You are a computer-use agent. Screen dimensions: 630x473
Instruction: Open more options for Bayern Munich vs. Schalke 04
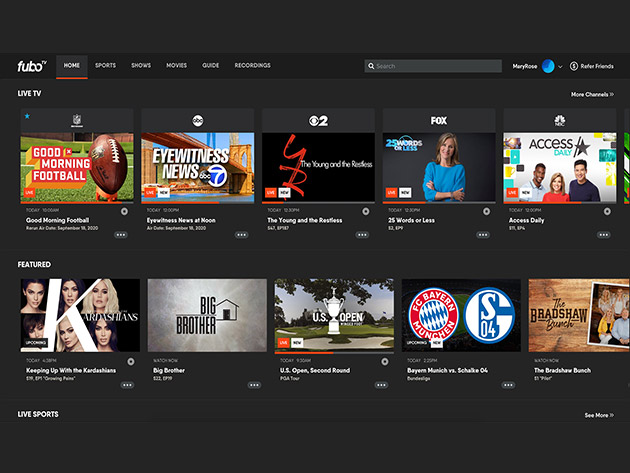pyautogui.click(x=508, y=385)
